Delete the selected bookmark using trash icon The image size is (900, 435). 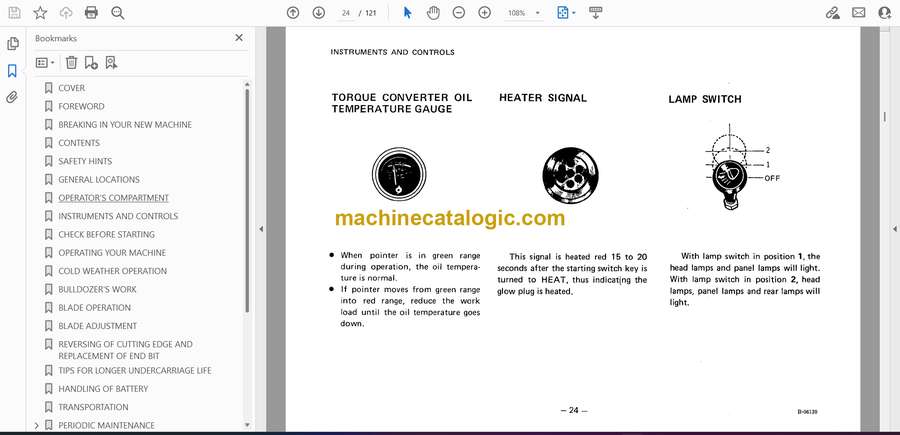(71, 62)
